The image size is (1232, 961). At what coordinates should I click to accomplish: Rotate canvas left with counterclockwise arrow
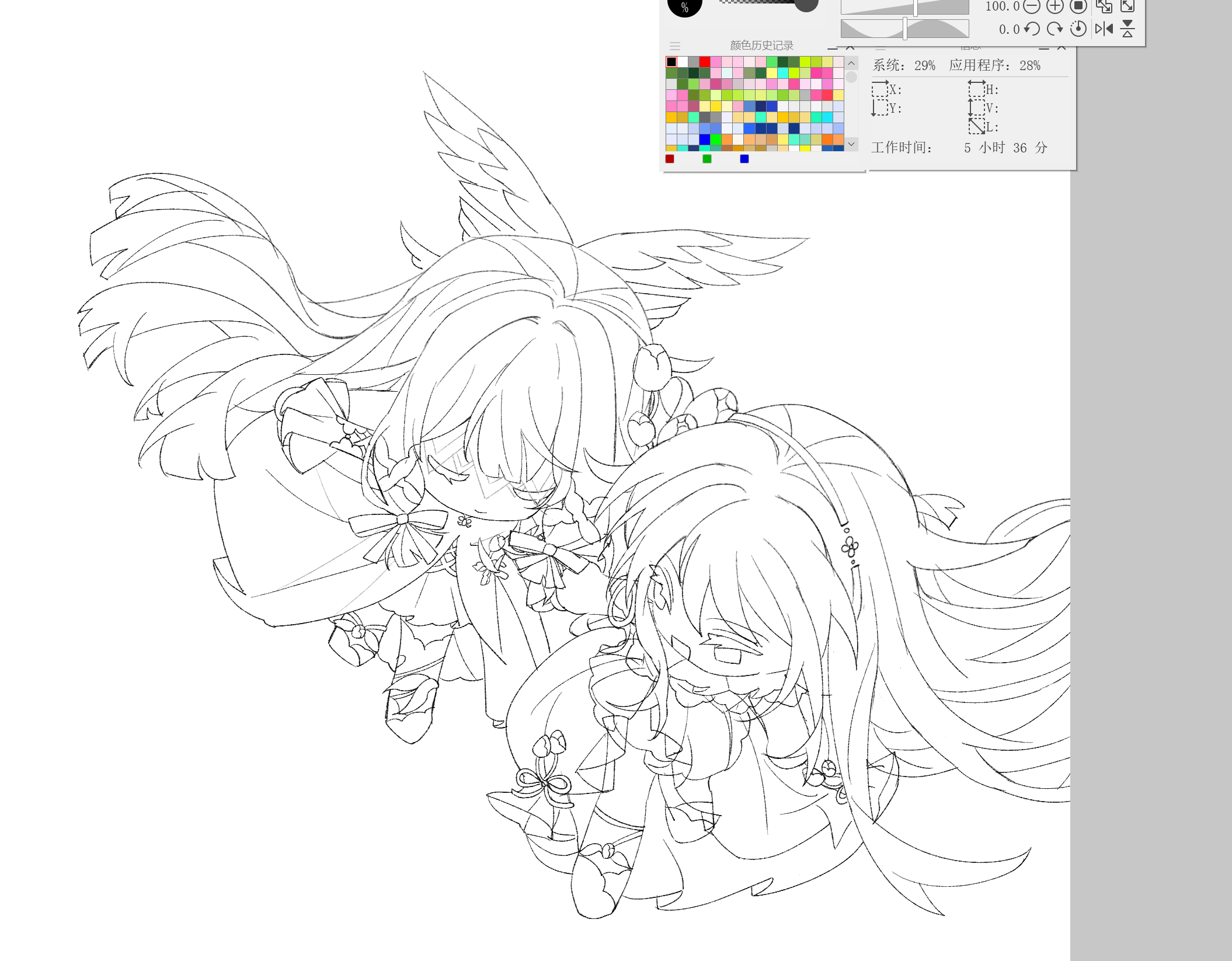1032,29
